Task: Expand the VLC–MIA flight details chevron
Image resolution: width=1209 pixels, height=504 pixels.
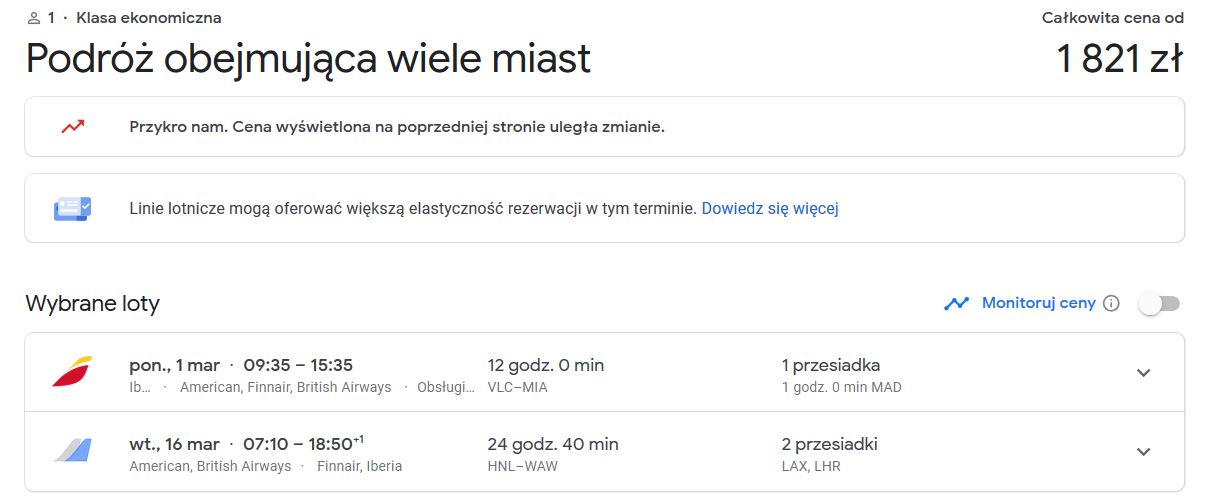Action: pos(1144,373)
